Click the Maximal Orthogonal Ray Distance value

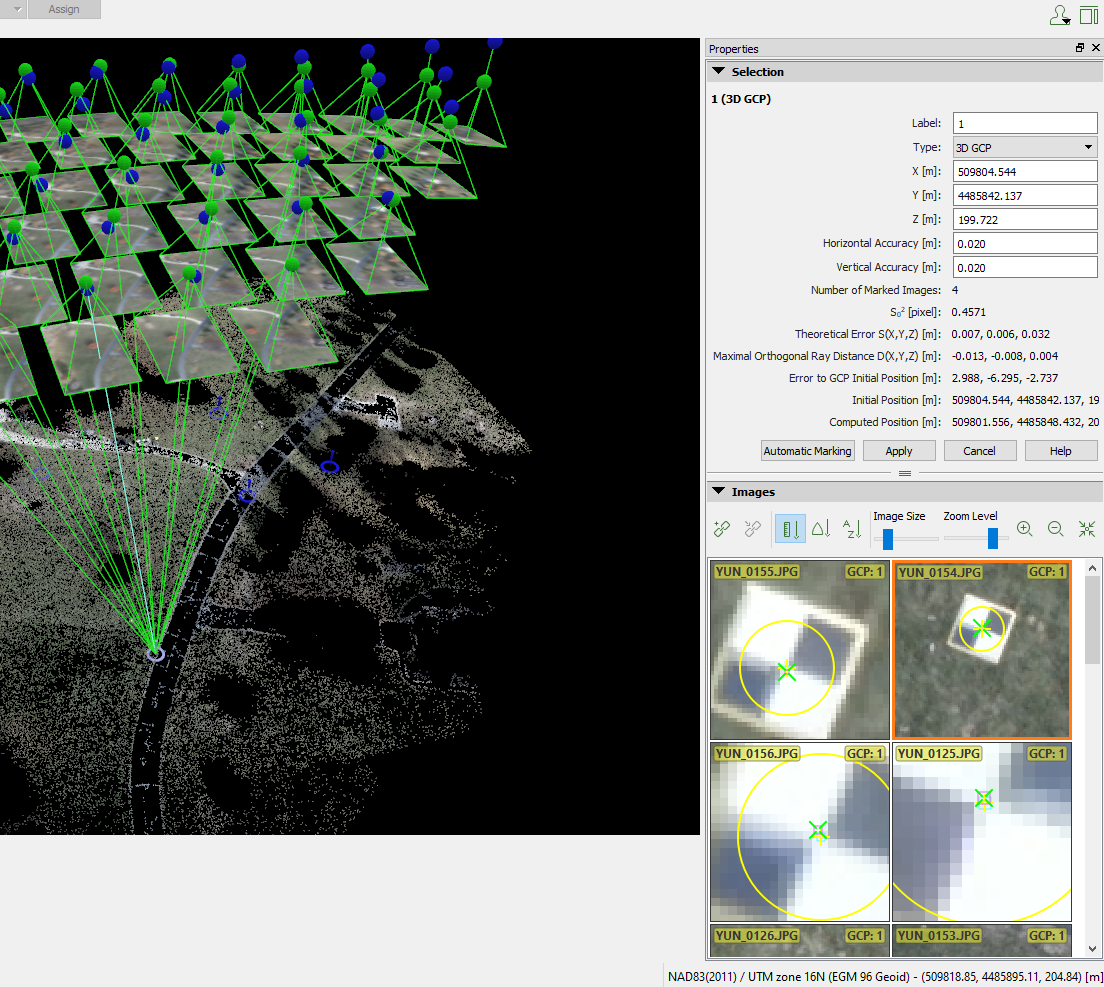pos(1005,356)
